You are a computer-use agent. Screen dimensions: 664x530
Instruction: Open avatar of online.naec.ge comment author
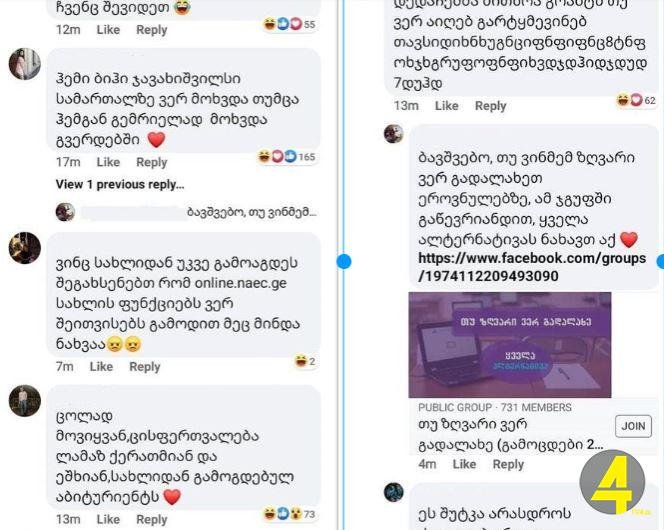[x=25, y=248]
